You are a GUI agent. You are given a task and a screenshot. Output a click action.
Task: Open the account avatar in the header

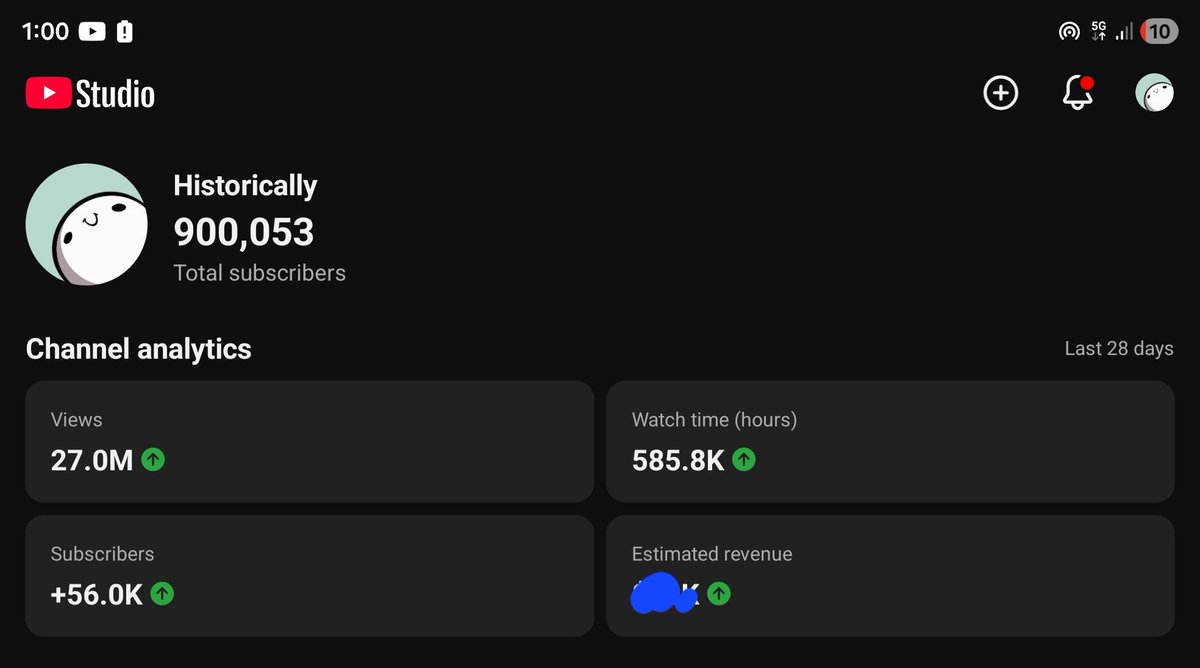1154,93
